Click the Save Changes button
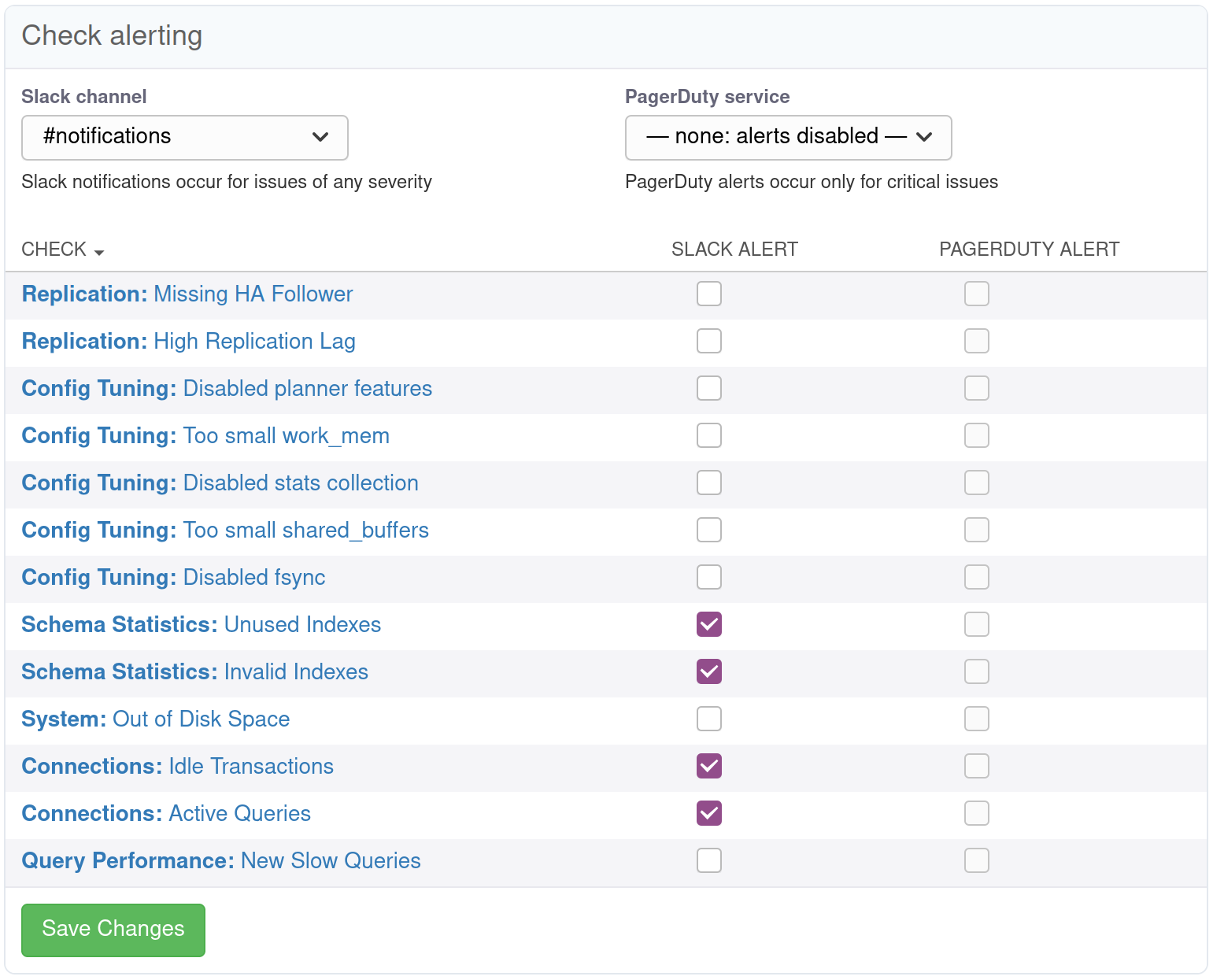The image size is (1213, 980). tap(113, 930)
